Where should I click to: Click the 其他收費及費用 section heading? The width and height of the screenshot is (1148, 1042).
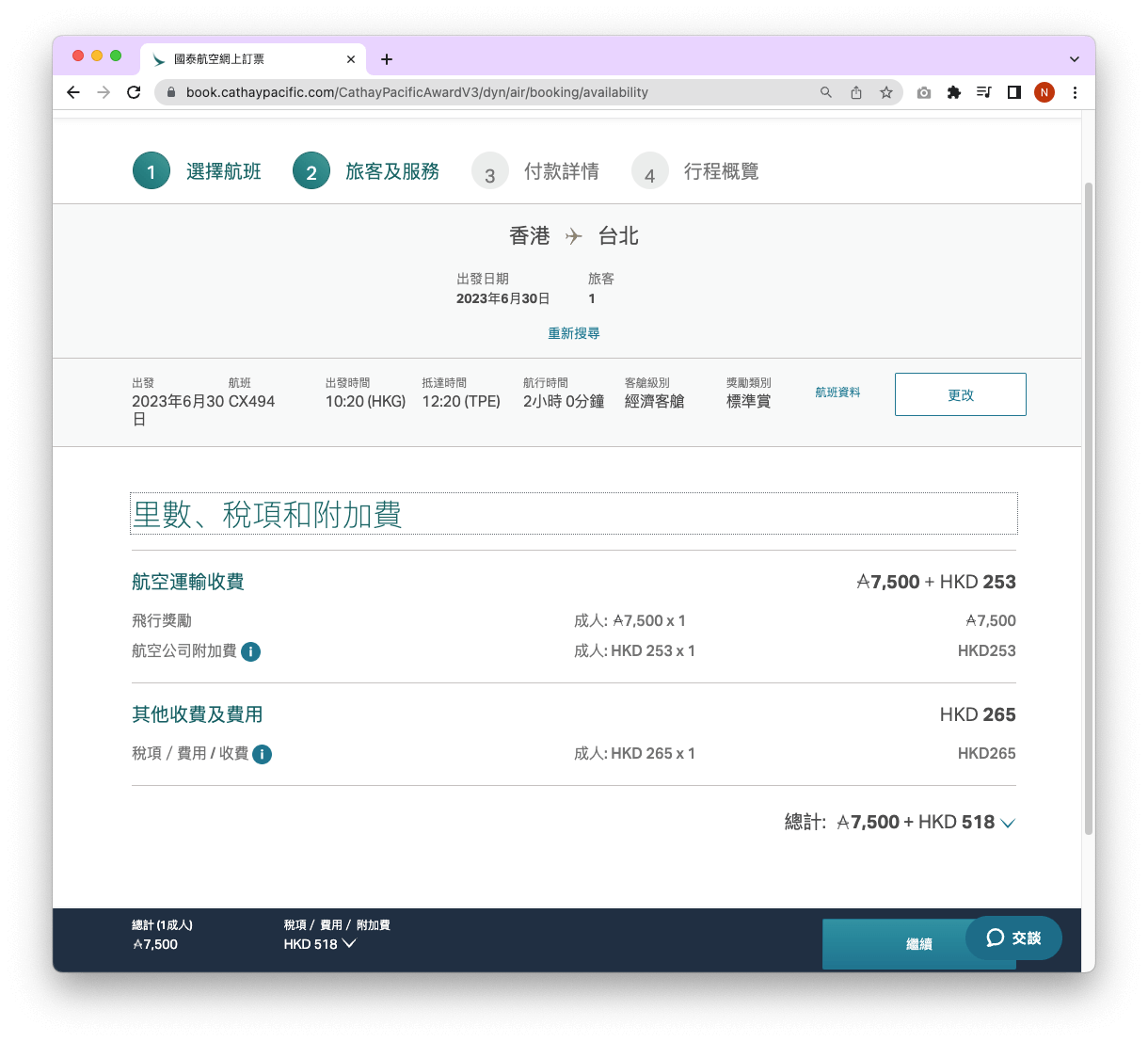pyautogui.click(x=198, y=714)
